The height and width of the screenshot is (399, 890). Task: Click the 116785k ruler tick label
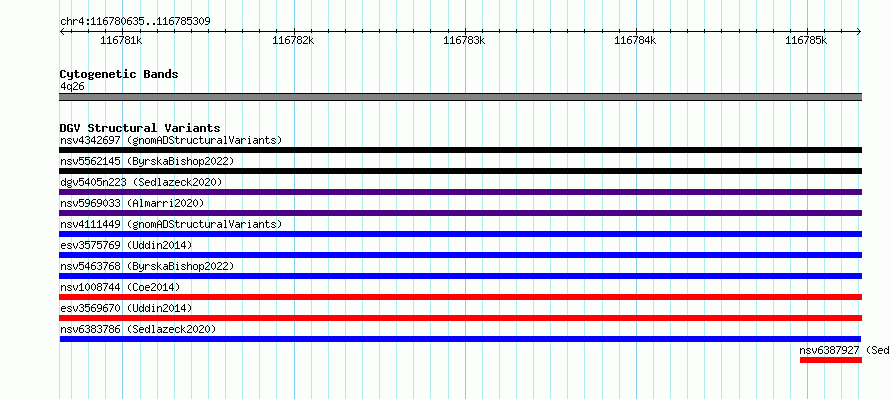806,40
